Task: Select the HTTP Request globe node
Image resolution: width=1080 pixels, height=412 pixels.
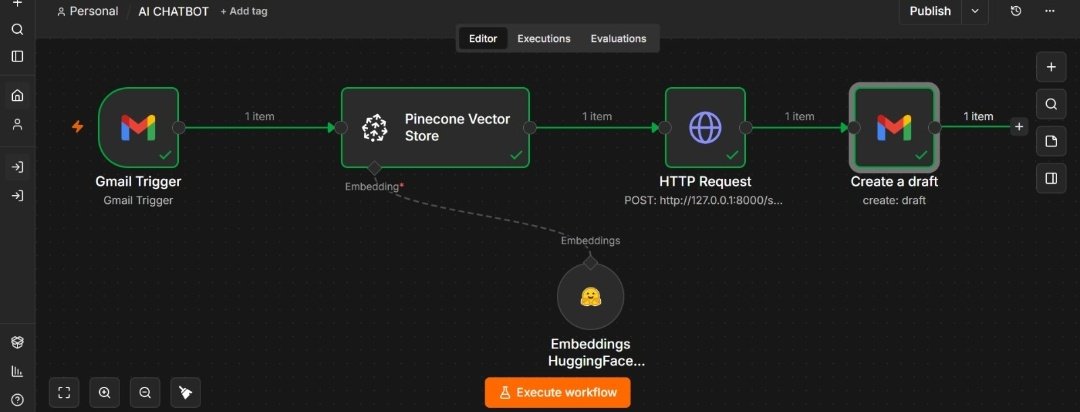Action: pos(705,127)
